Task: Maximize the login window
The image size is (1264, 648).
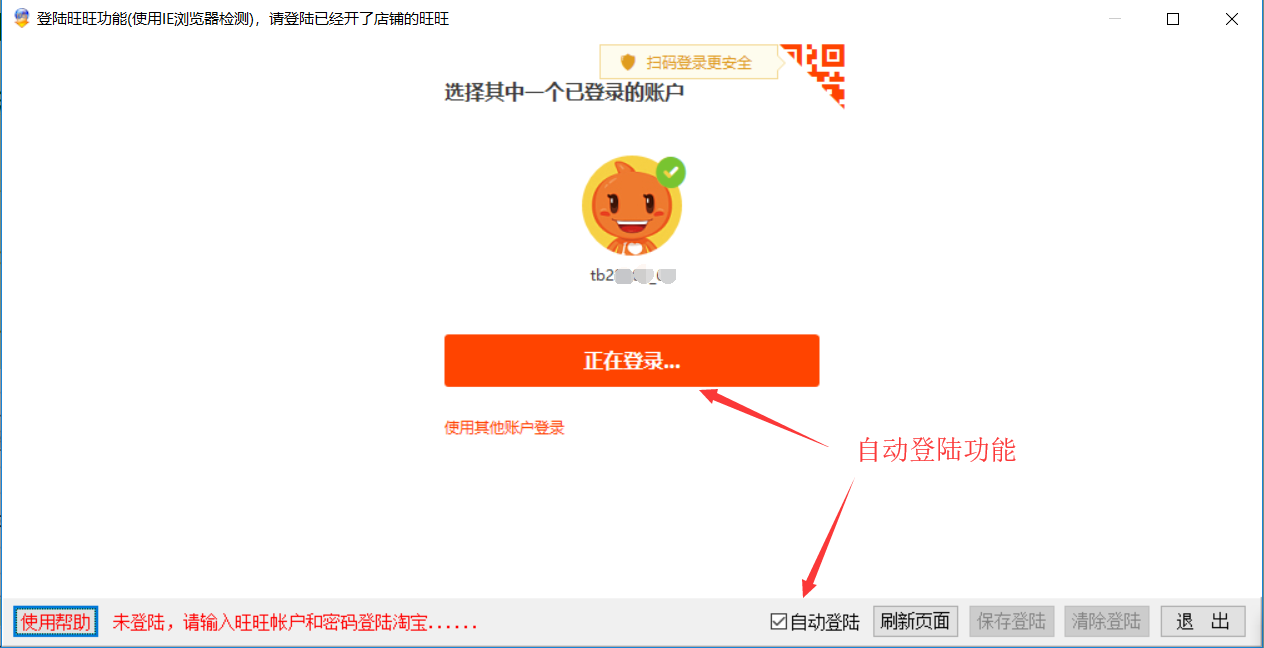Action: 1173,18
